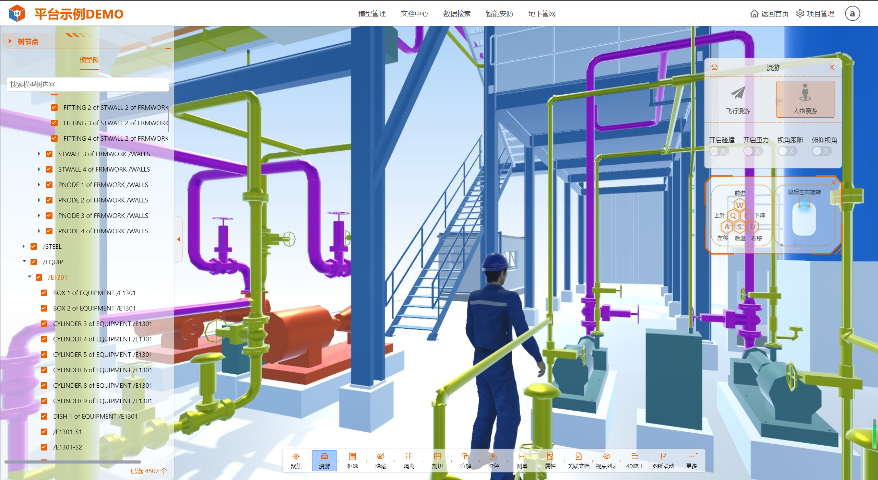Switch to the 模型树 tab in left panel
This screenshot has width=878, height=480.
pyautogui.click(x=88, y=60)
